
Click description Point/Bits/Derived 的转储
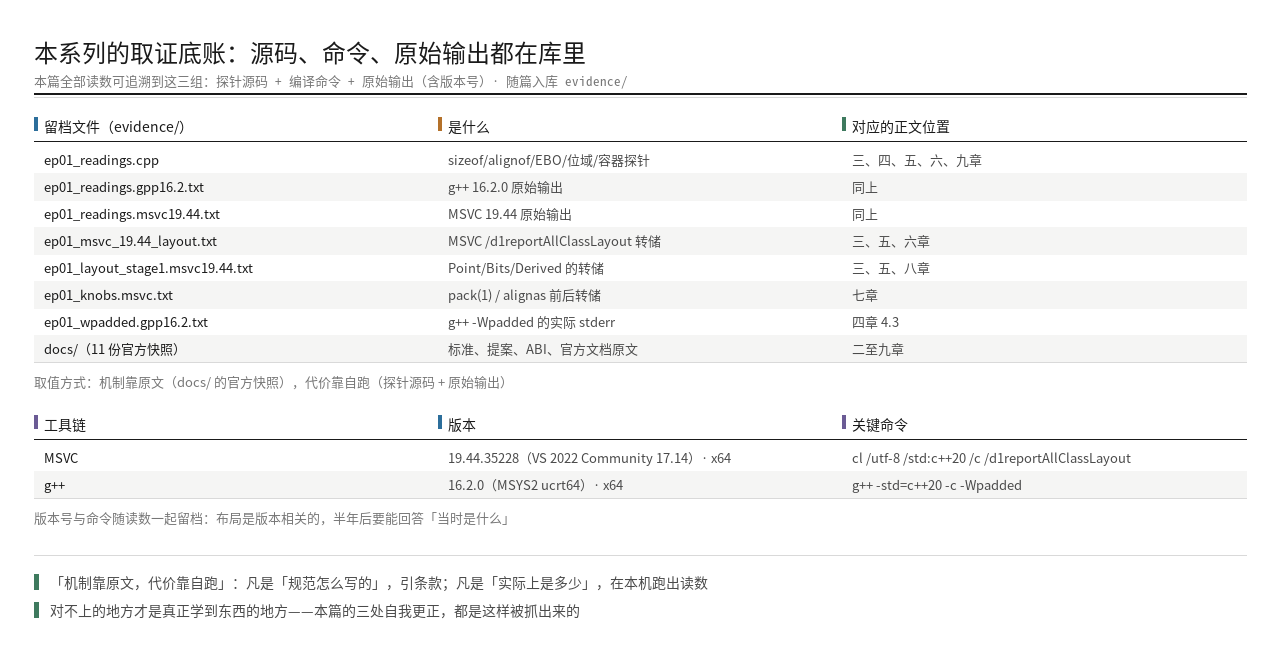(526, 268)
